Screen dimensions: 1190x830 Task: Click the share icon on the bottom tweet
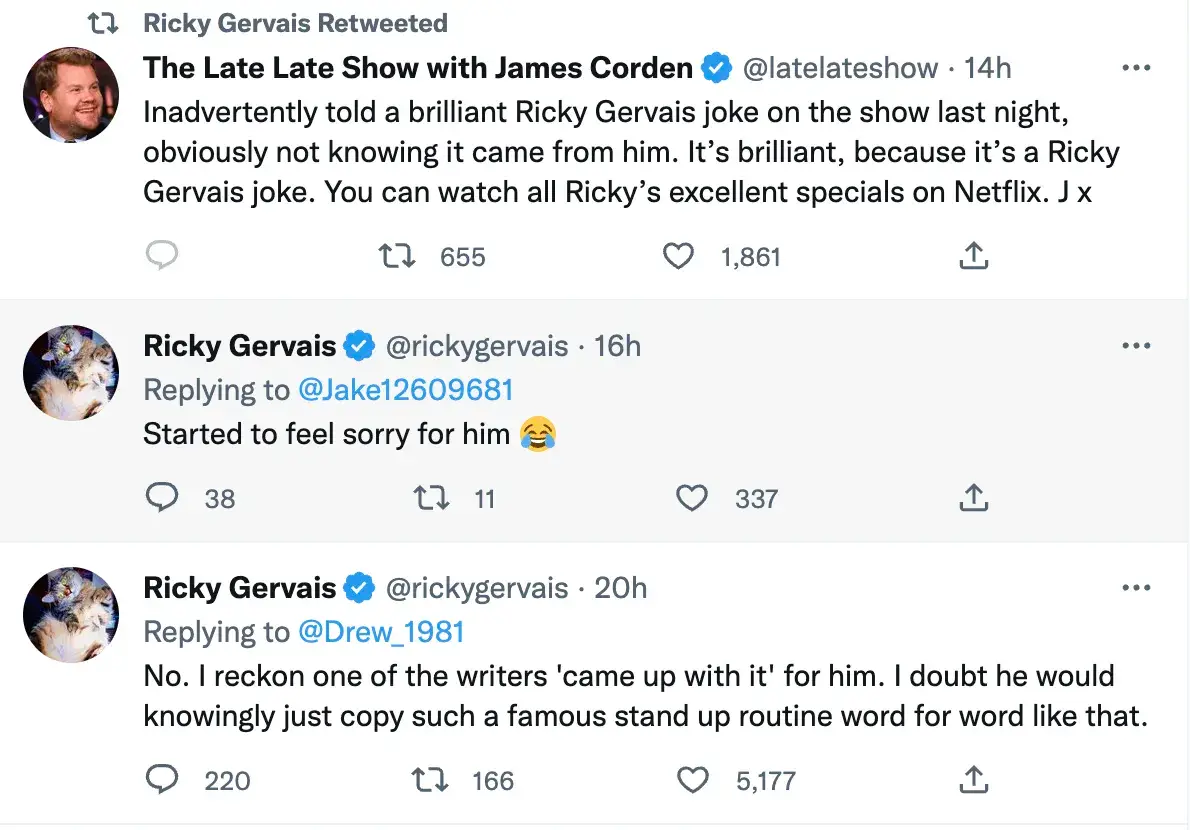click(973, 780)
